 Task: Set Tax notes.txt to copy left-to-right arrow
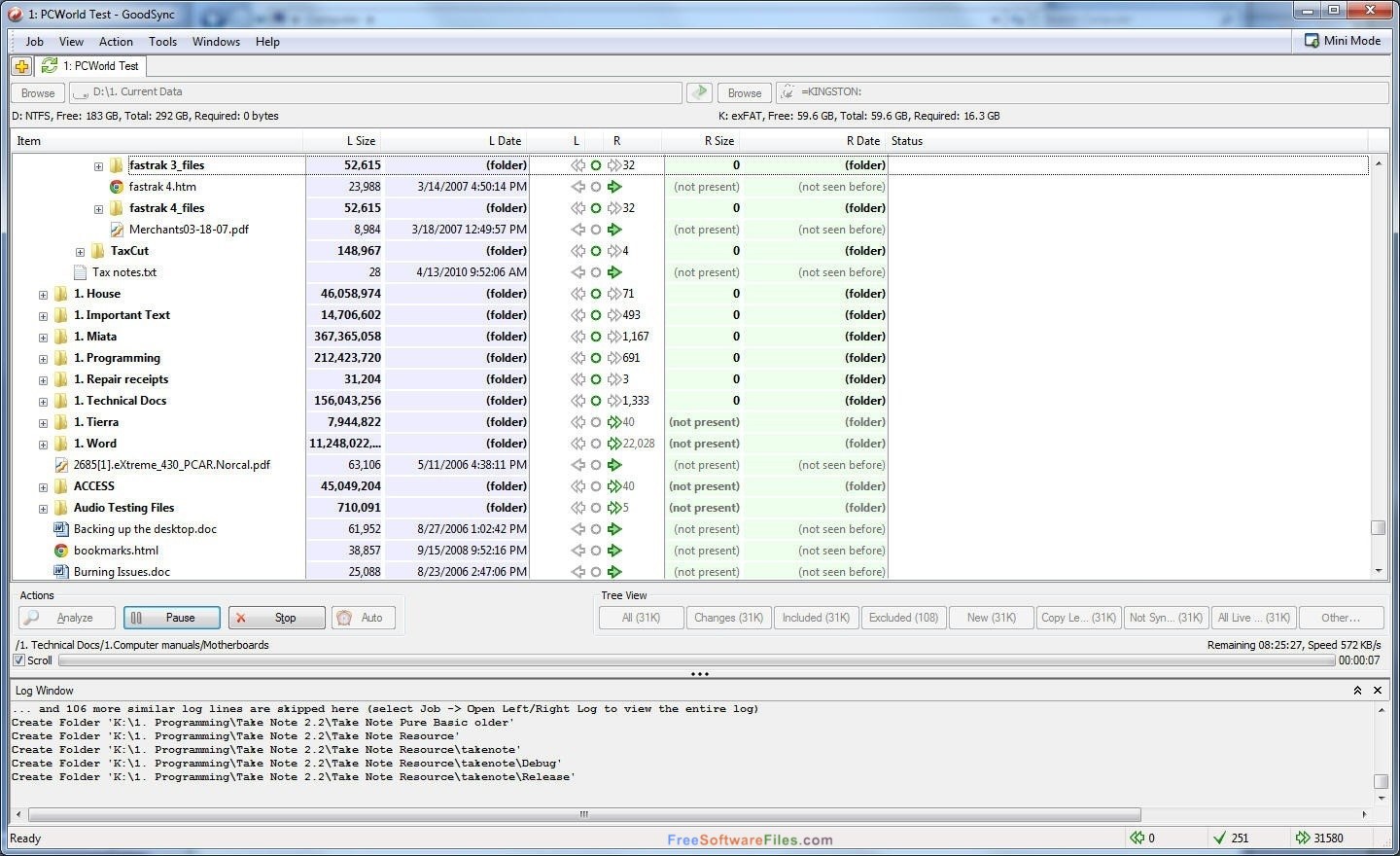pyautogui.click(x=614, y=272)
